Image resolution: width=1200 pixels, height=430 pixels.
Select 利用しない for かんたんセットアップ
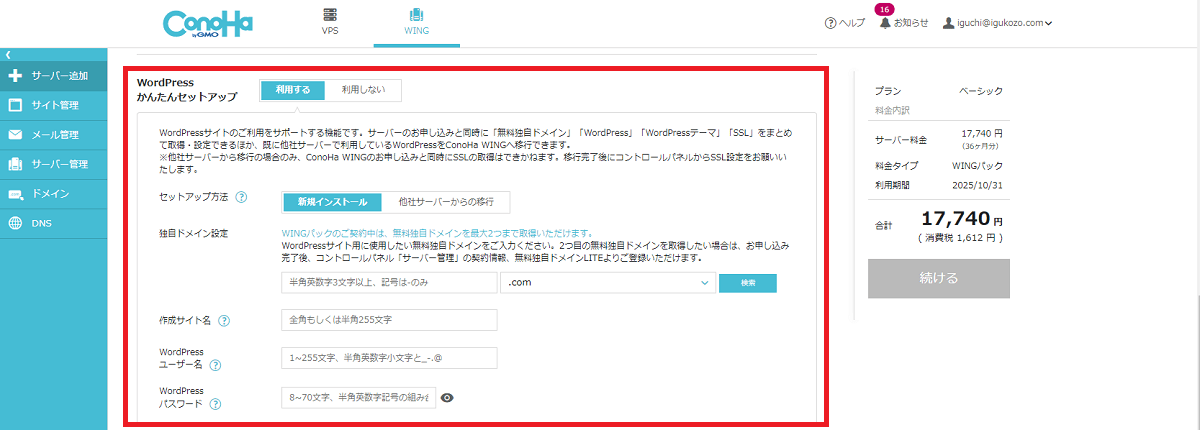click(x=363, y=90)
